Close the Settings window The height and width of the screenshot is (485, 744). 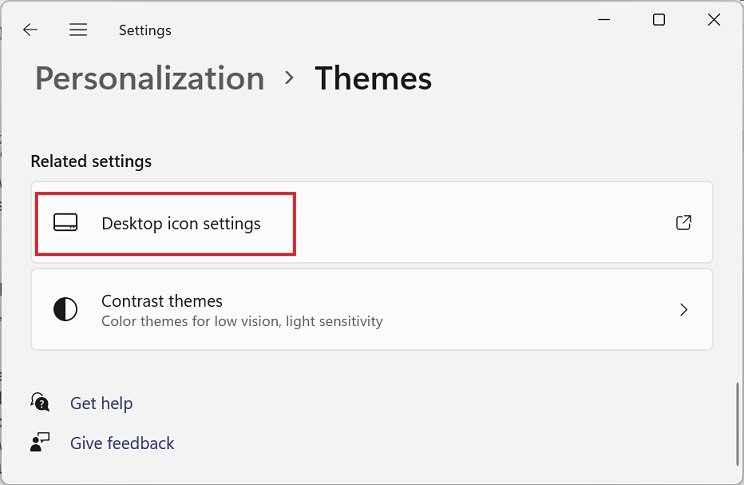[x=714, y=20]
